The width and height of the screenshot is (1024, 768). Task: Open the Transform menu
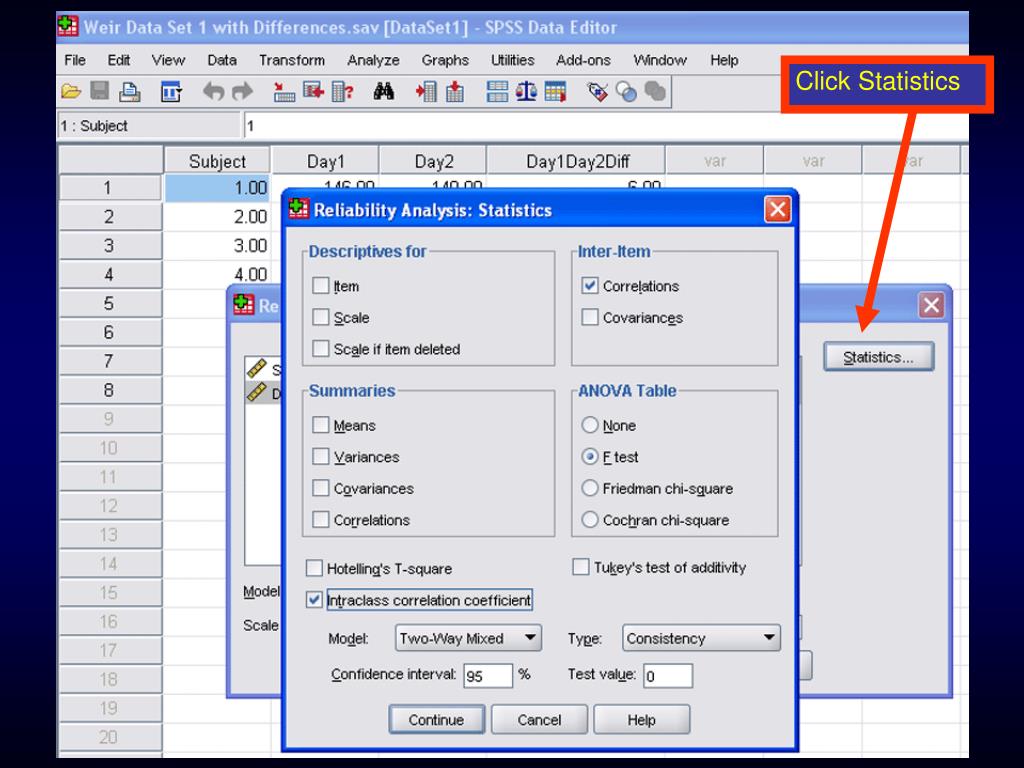coord(292,60)
